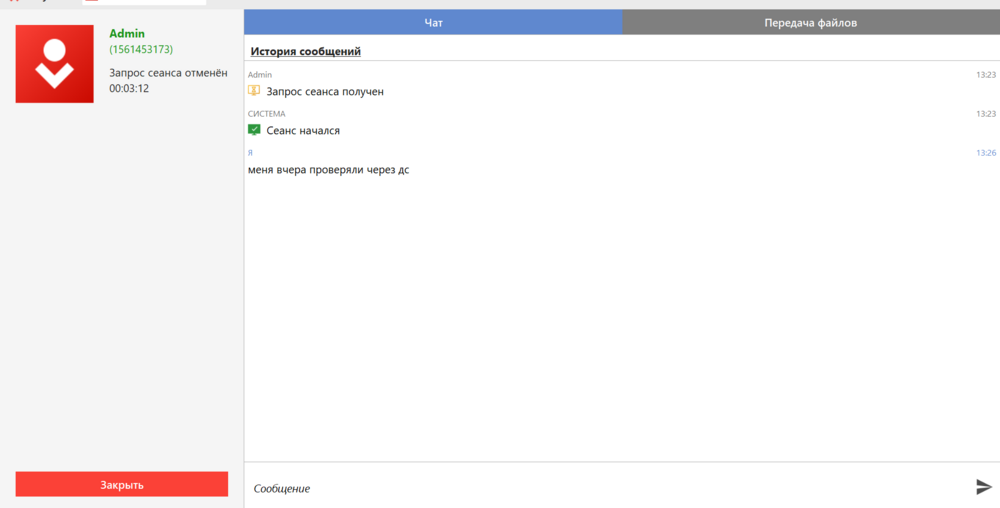Select the Сеанс начался message
The image size is (1000, 508).
[303, 131]
